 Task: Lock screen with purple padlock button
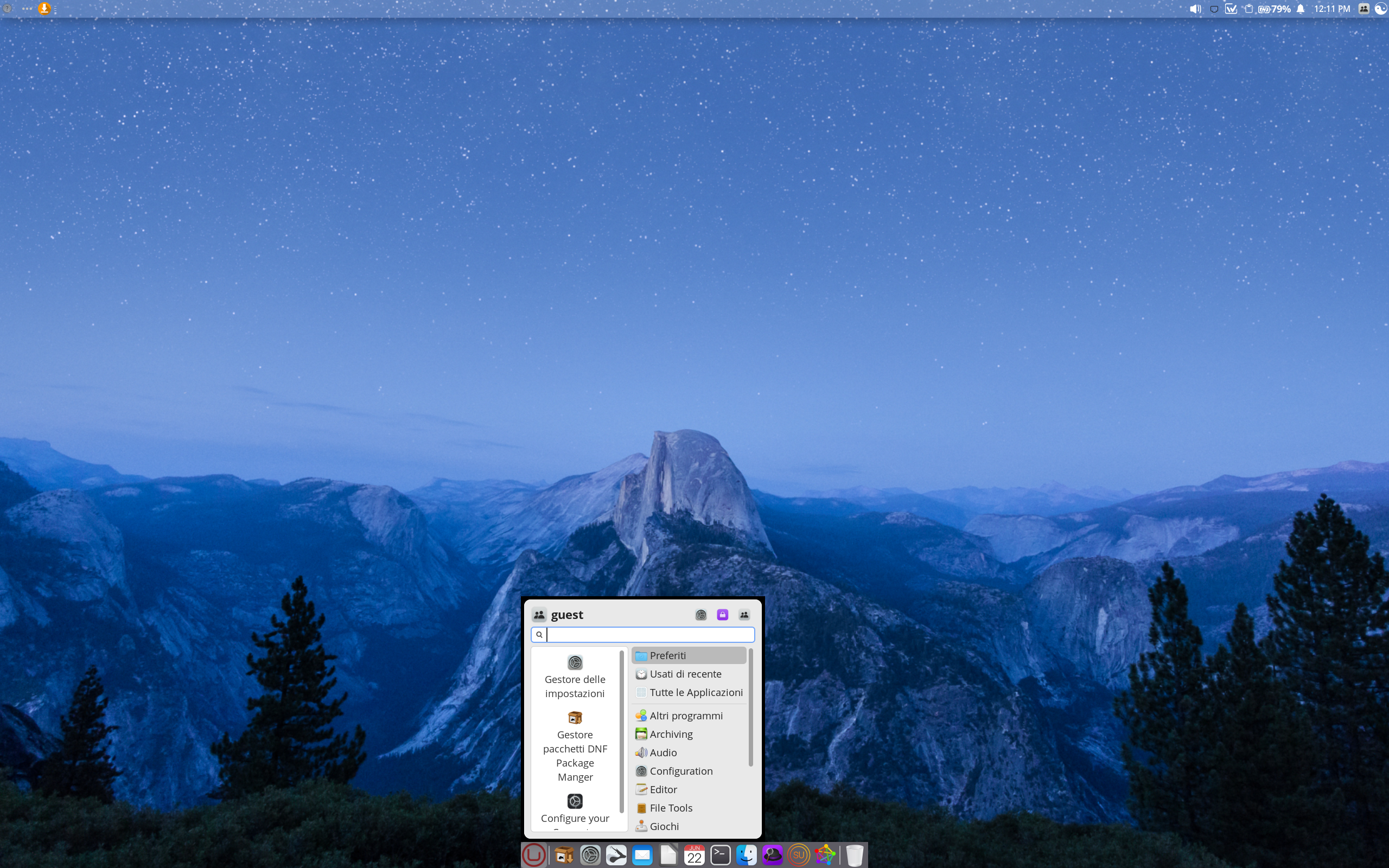coord(723,615)
